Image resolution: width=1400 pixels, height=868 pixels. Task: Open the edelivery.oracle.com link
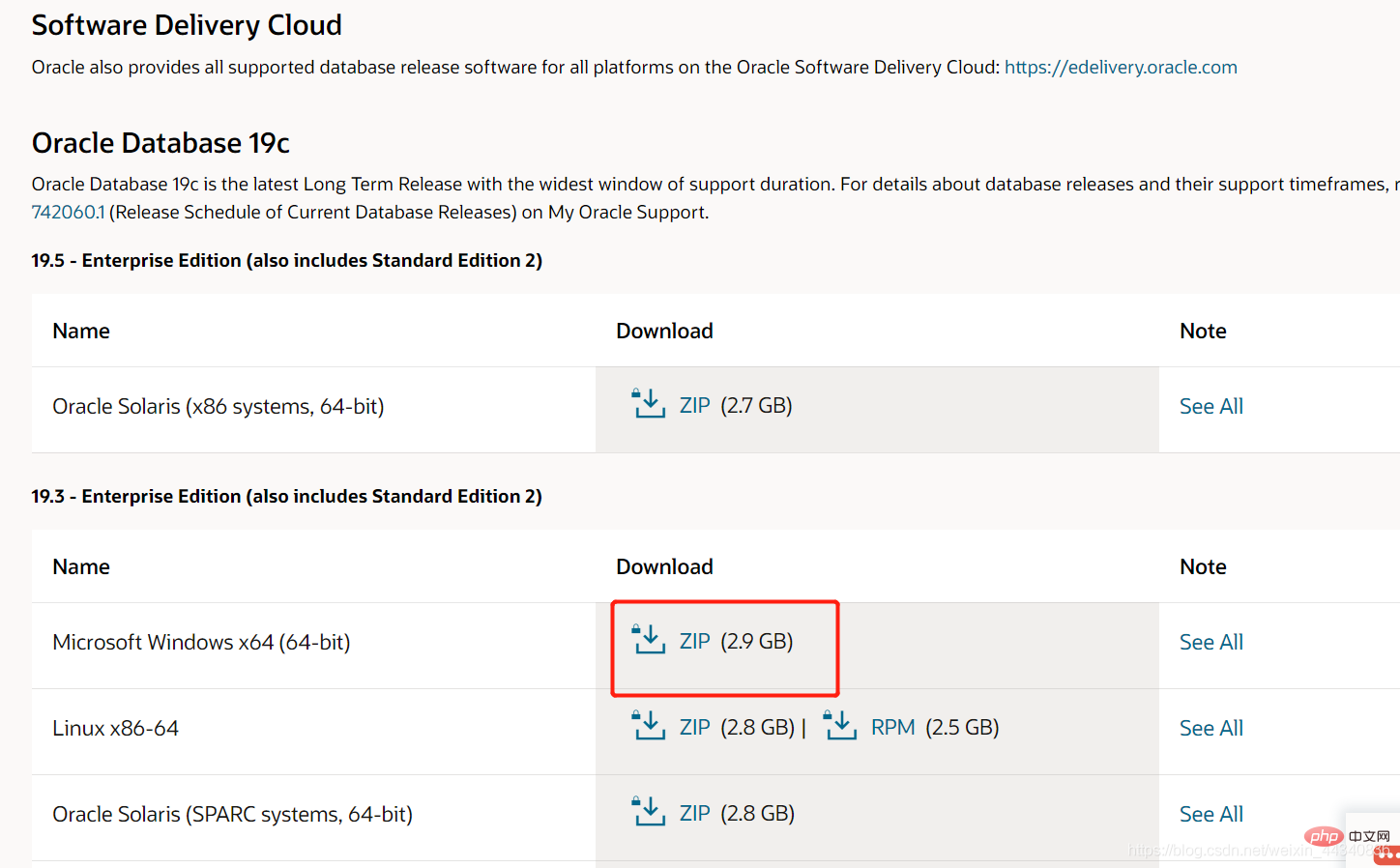pyautogui.click(x=1121, y=67)
